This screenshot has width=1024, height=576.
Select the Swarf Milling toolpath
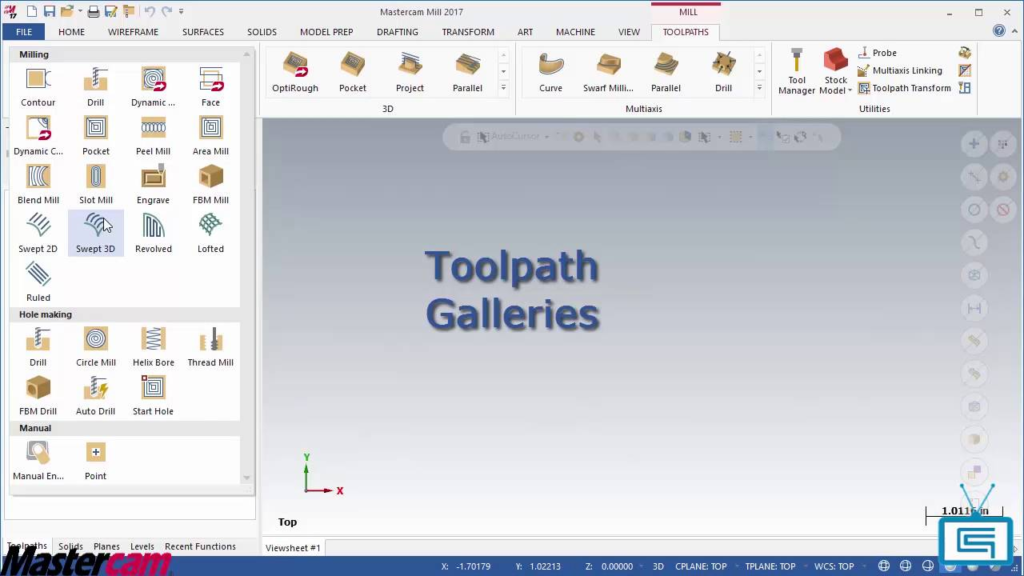pyautogui.click(x=608, y=72)
